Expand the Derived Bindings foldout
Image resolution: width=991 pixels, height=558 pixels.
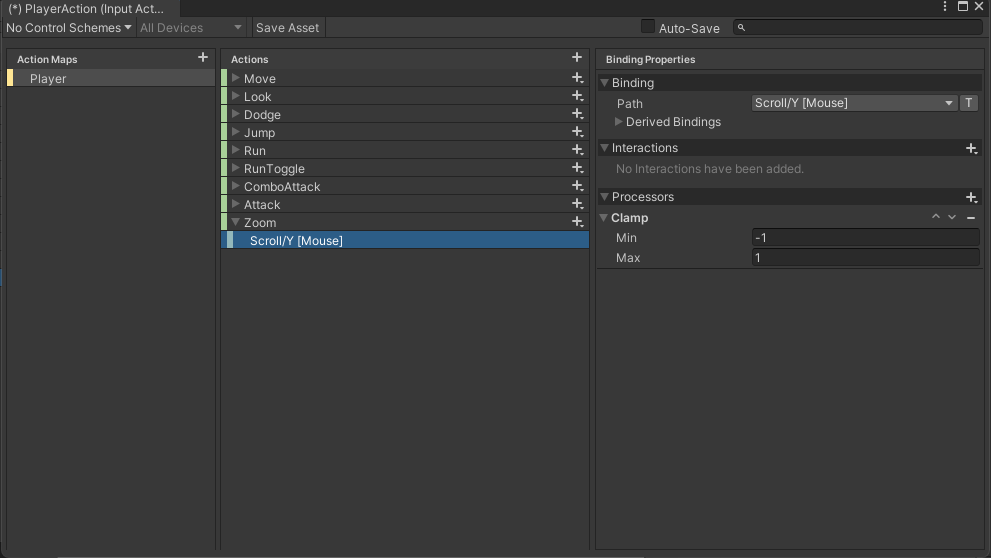(619, 121)
